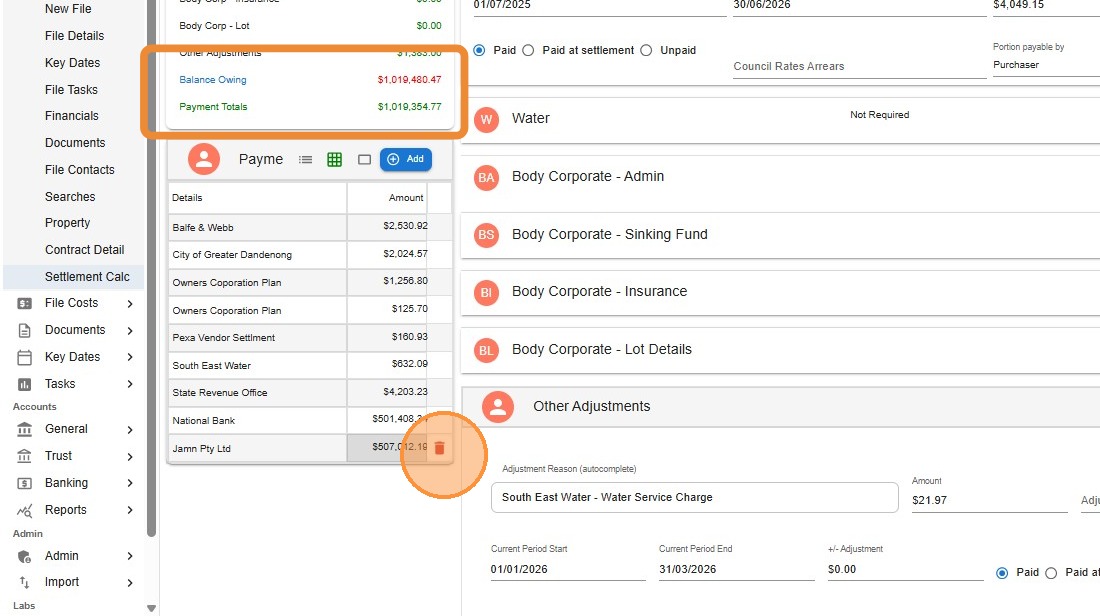Screen dimensions: 1100x616
Task: Click the Key Dates calendar icon
Action: point(25,357)
